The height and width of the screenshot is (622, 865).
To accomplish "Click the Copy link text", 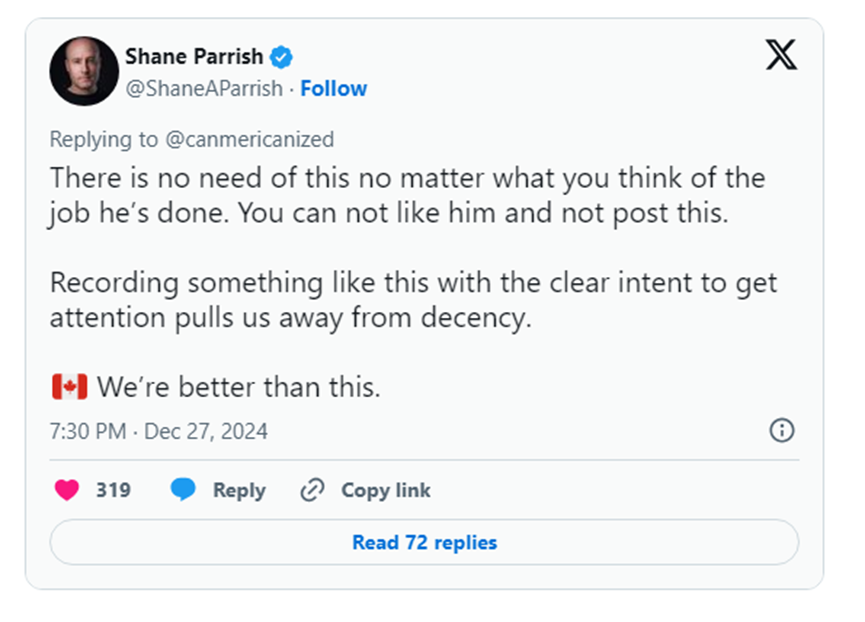I will coord(386,490).
